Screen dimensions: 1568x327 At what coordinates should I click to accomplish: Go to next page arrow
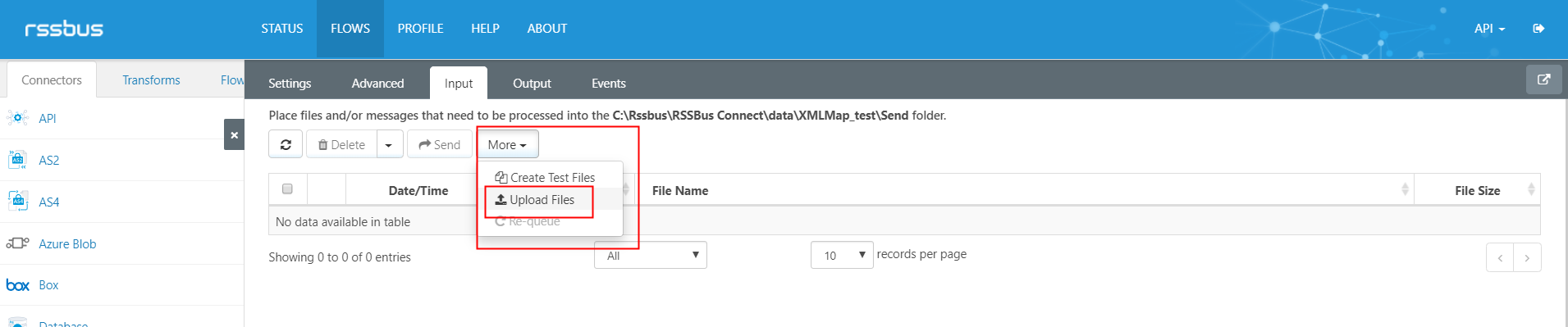tap(1527, 257)
